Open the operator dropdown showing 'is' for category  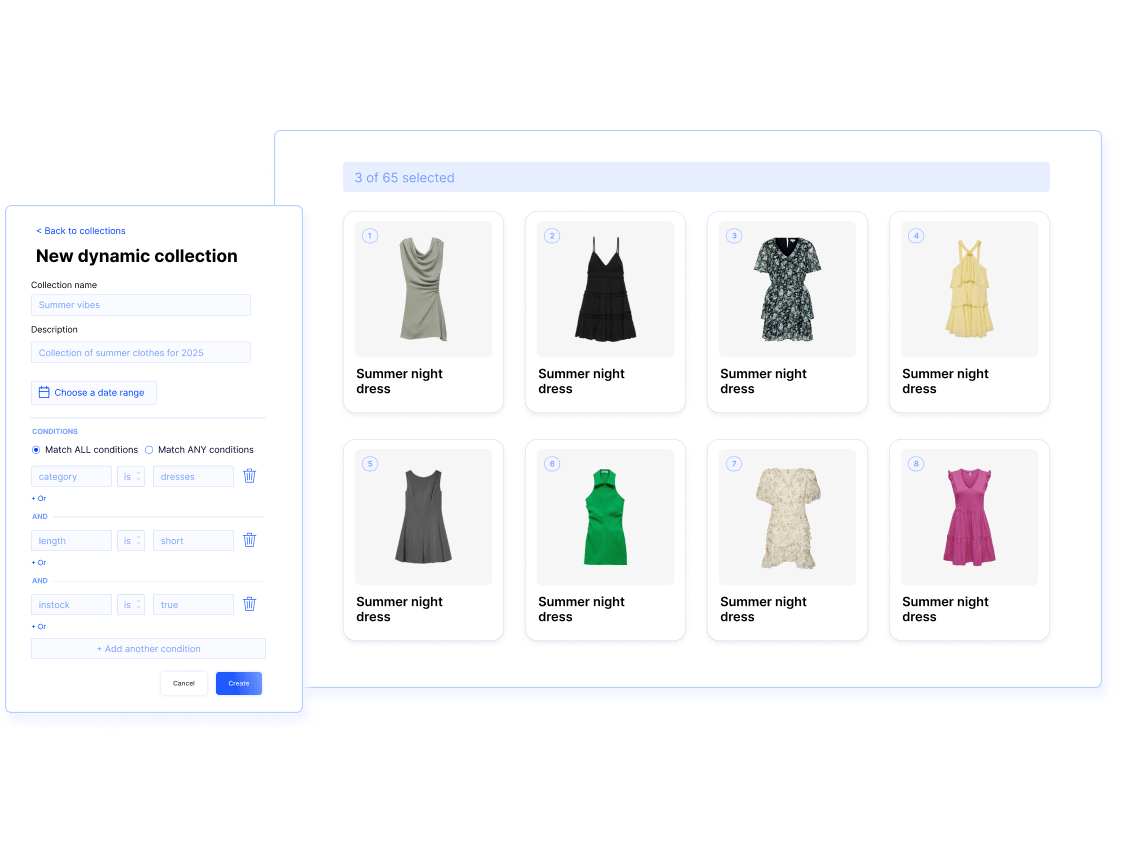pyautogui.click(x=130, y=476)
